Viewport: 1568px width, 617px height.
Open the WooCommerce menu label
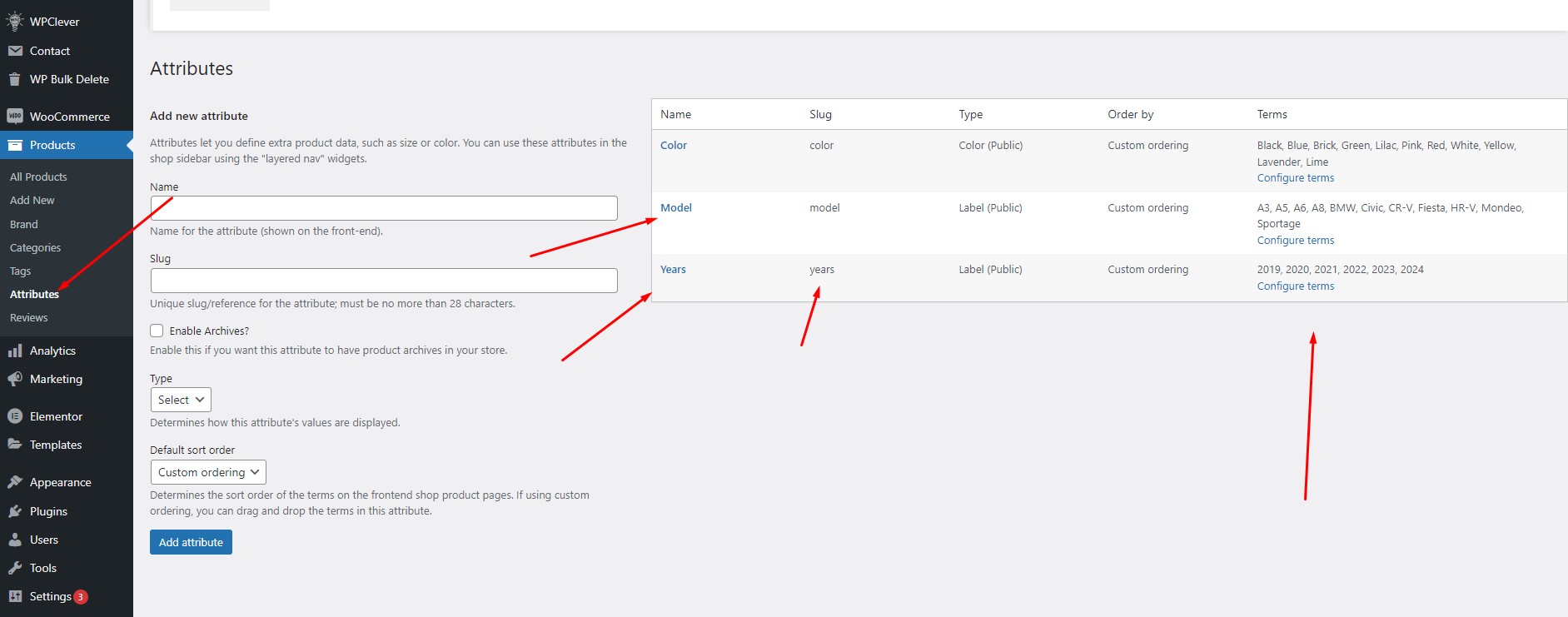70,117
